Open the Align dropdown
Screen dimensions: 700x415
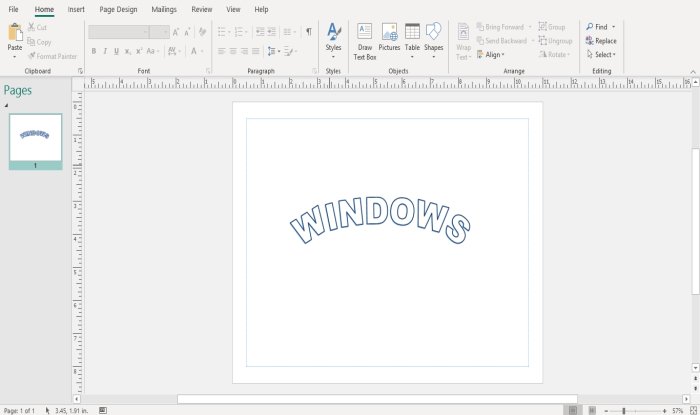[x=491, y=54]
